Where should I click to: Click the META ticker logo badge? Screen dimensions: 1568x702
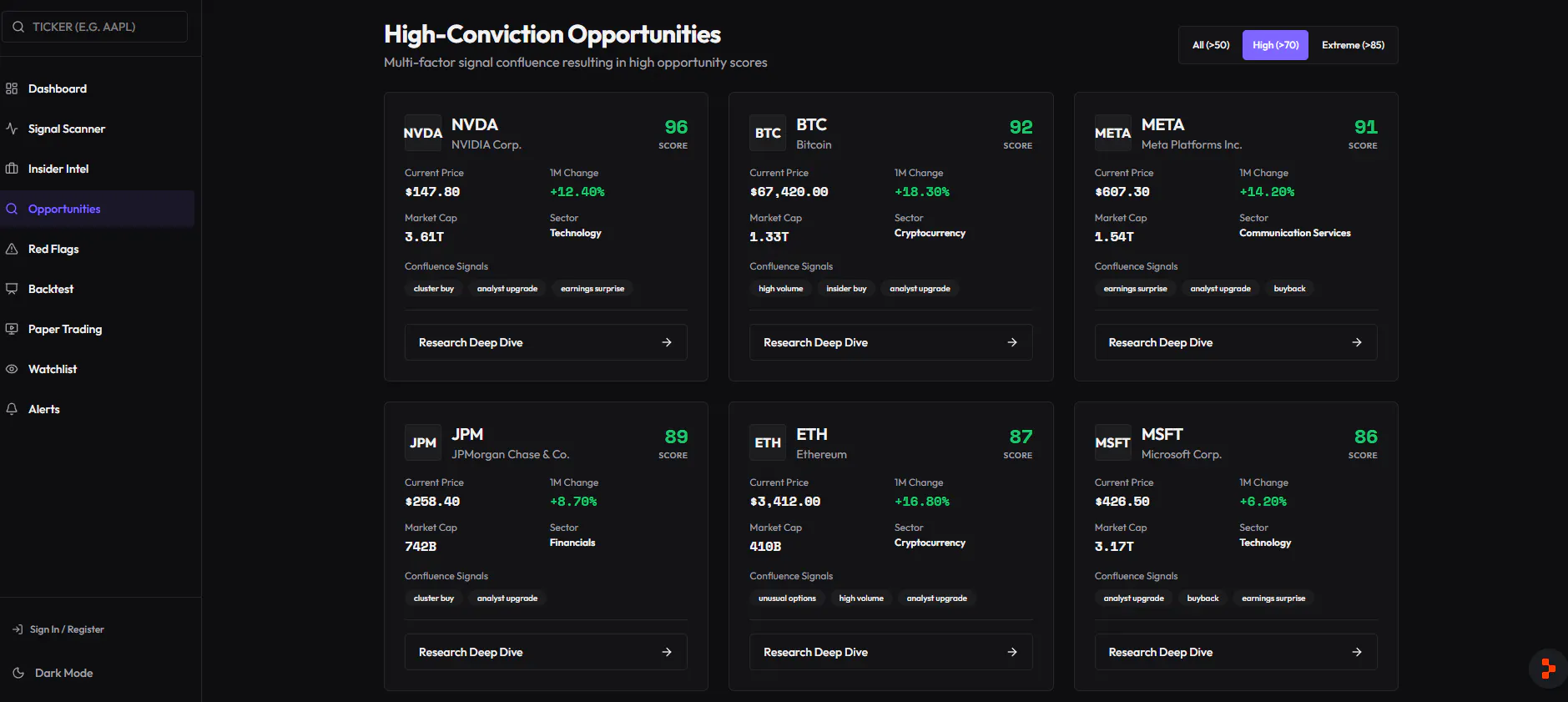pos(1113,133)
